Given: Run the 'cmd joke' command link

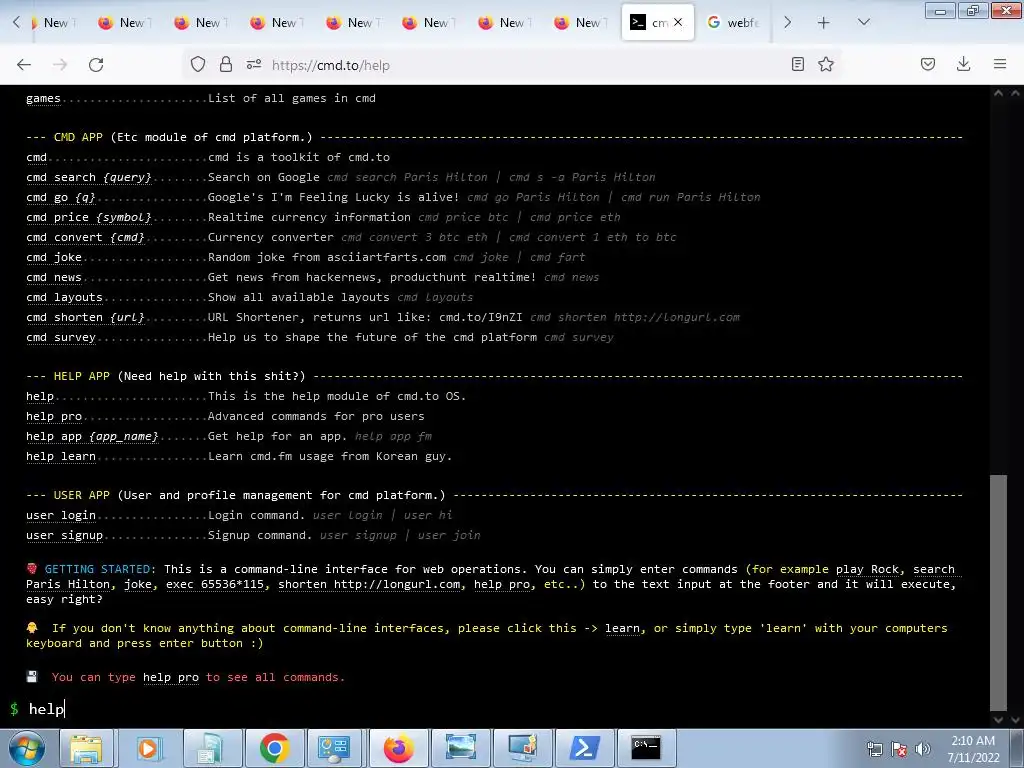Looking at the screenshot, I should [x=54, y=257].
